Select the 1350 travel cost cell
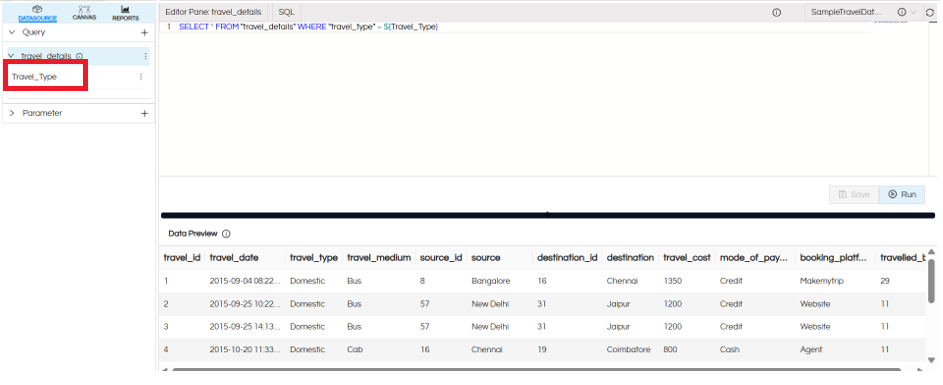This screenshot has height=385, width=943. (672, 281)
